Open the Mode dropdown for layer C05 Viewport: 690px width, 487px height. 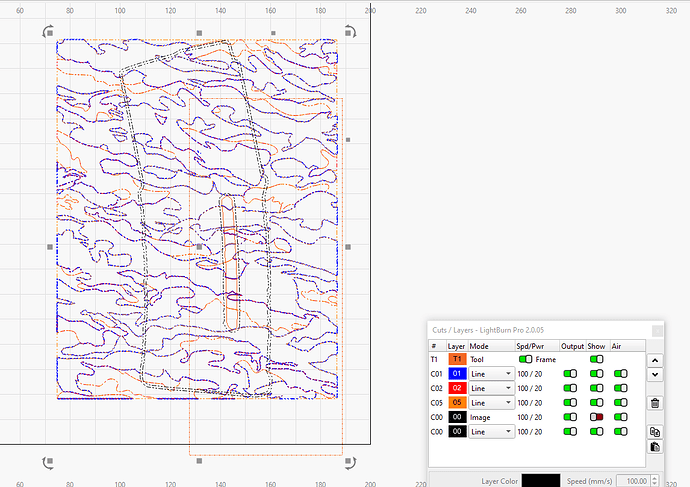pos(492,403)
